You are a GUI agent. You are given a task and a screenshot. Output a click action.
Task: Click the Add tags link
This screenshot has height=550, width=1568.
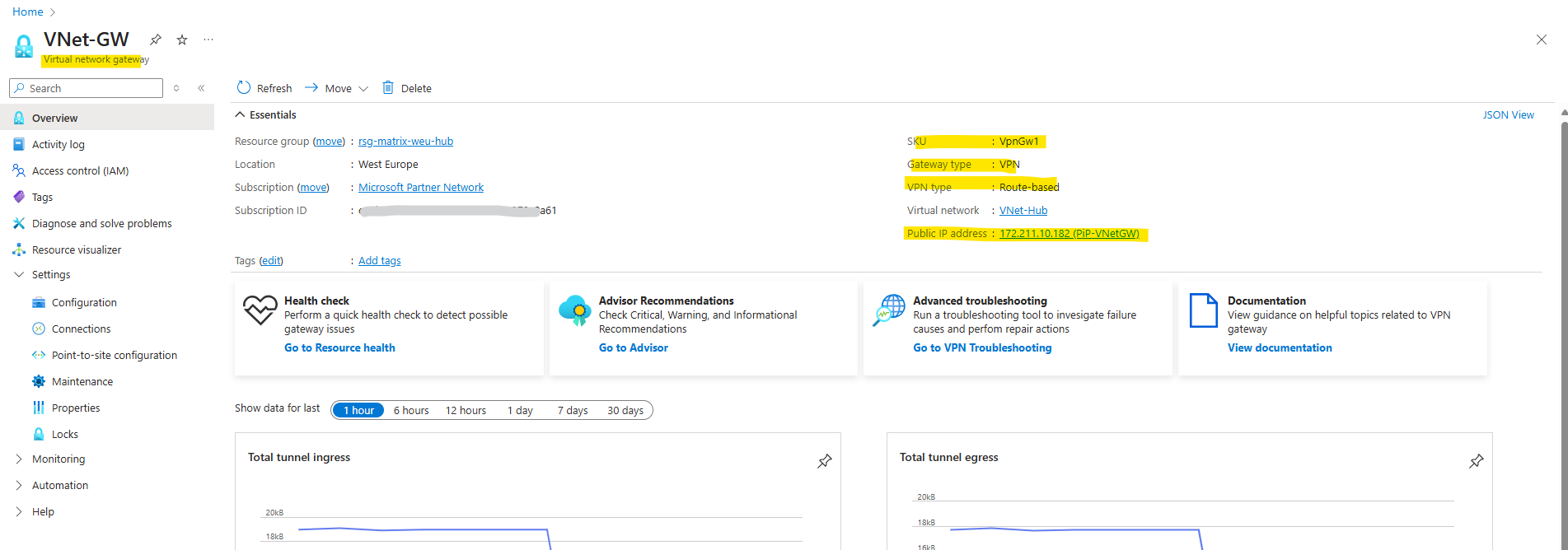(x=380, y=260)
